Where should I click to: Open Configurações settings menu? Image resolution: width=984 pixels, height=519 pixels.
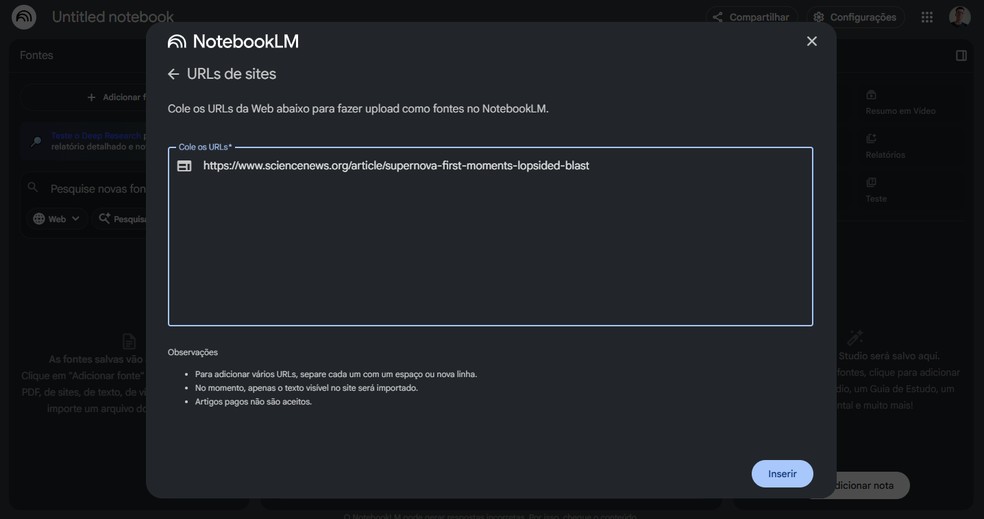[854, 17]
